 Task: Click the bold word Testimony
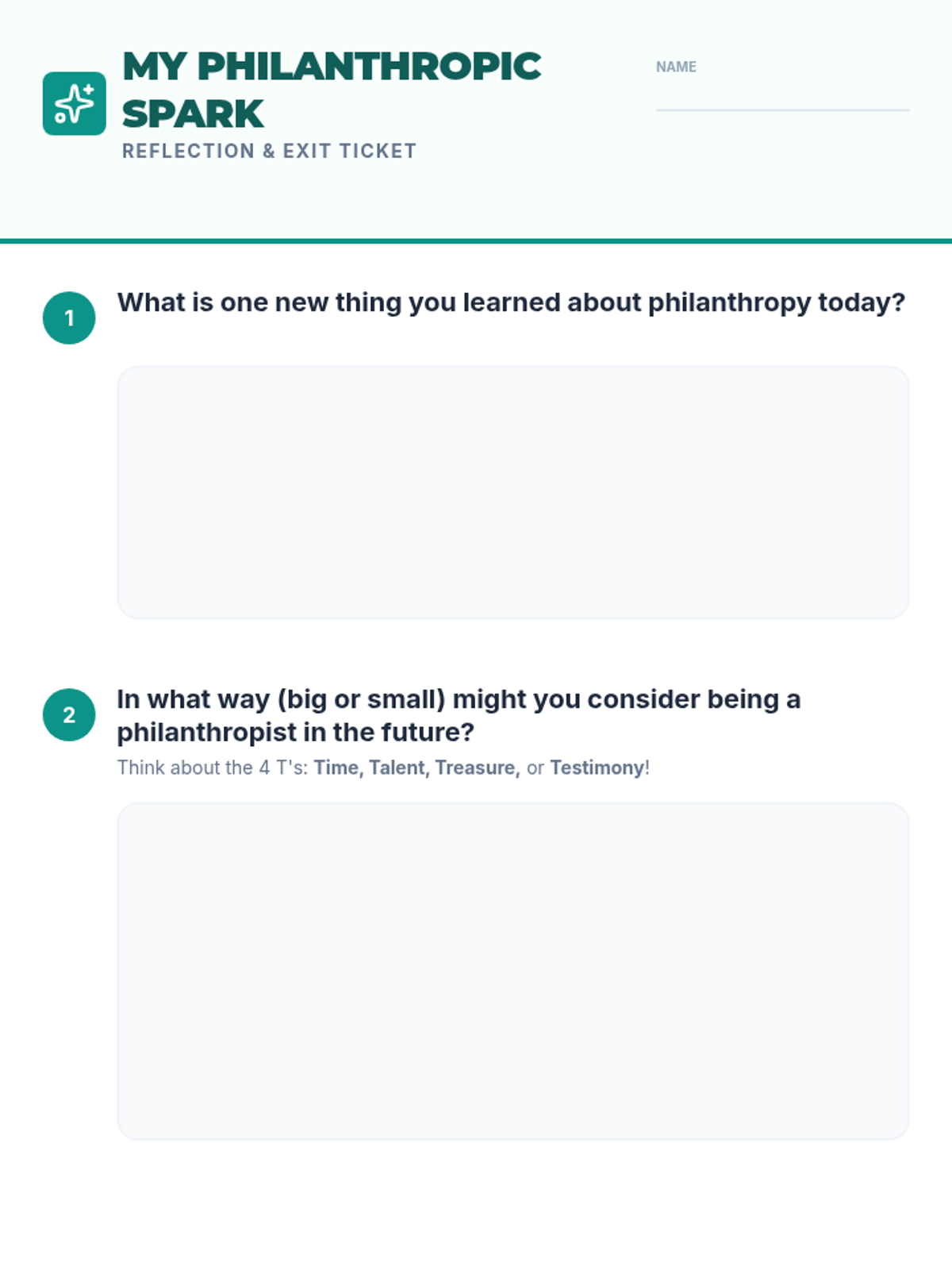597,768
